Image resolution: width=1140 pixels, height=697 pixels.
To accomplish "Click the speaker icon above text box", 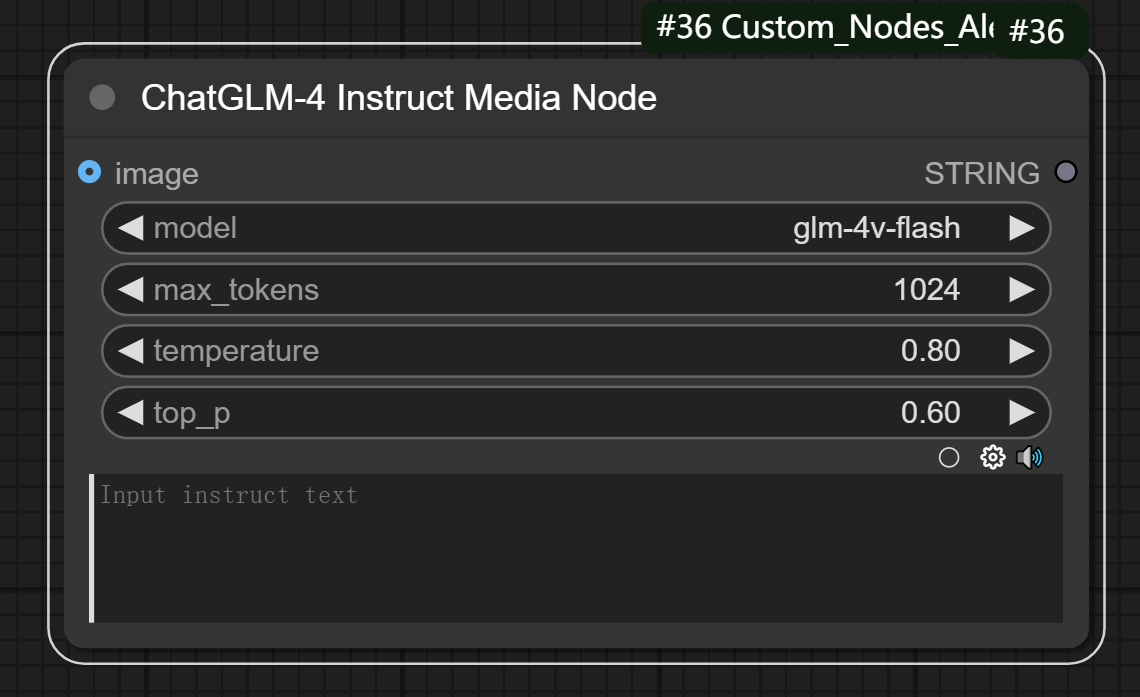I will [1029, 458].
